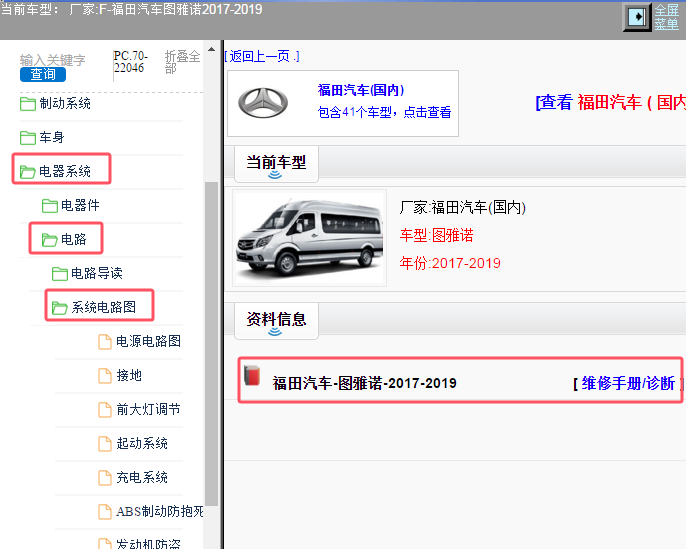Open 福田汽车-图雅诺-2017-2019 entry
The width and height of the screenshot is (686, 549).
click(x=364, y=383)
